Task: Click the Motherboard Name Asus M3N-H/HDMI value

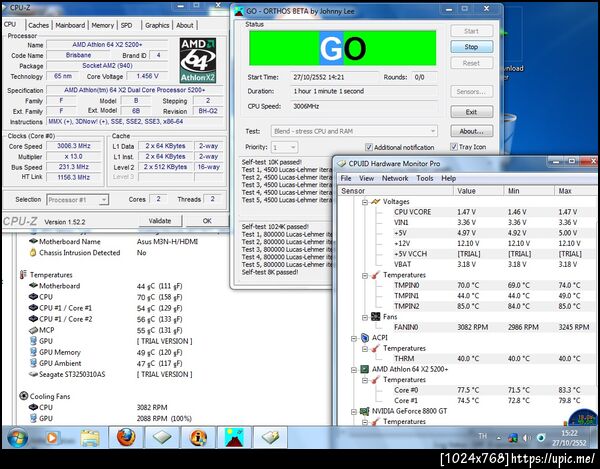Action: click(x=167, y=242)
